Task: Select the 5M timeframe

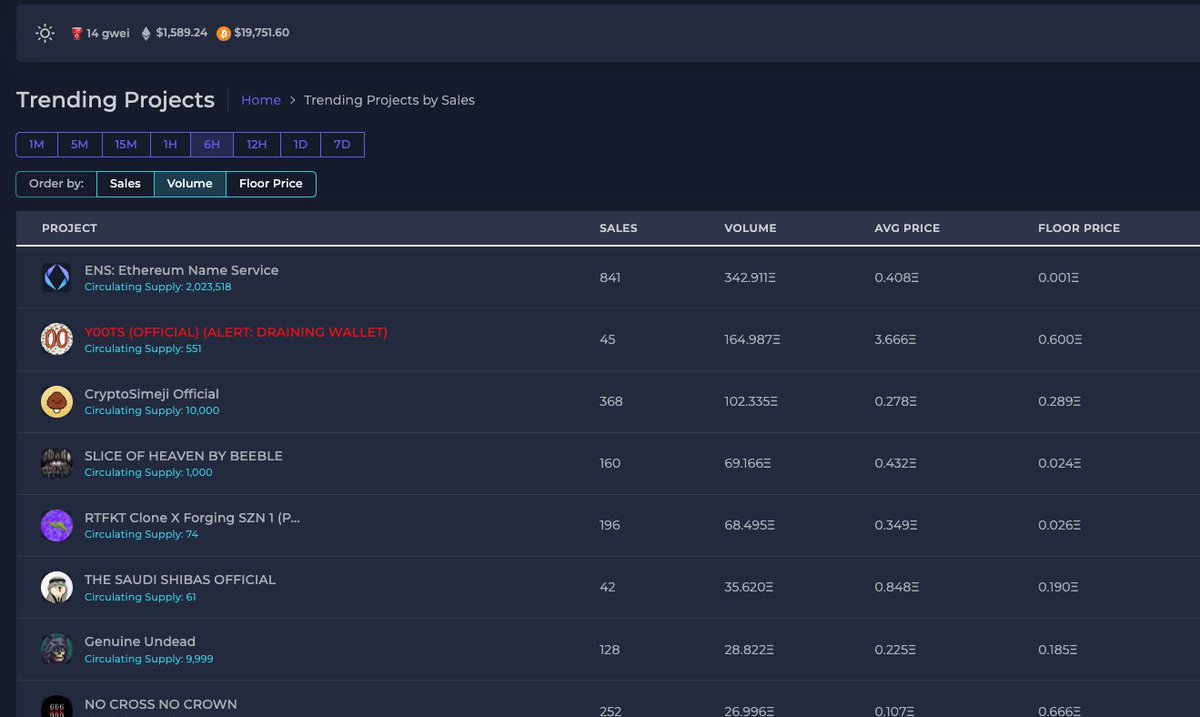Action: click(x=80, y=145)
